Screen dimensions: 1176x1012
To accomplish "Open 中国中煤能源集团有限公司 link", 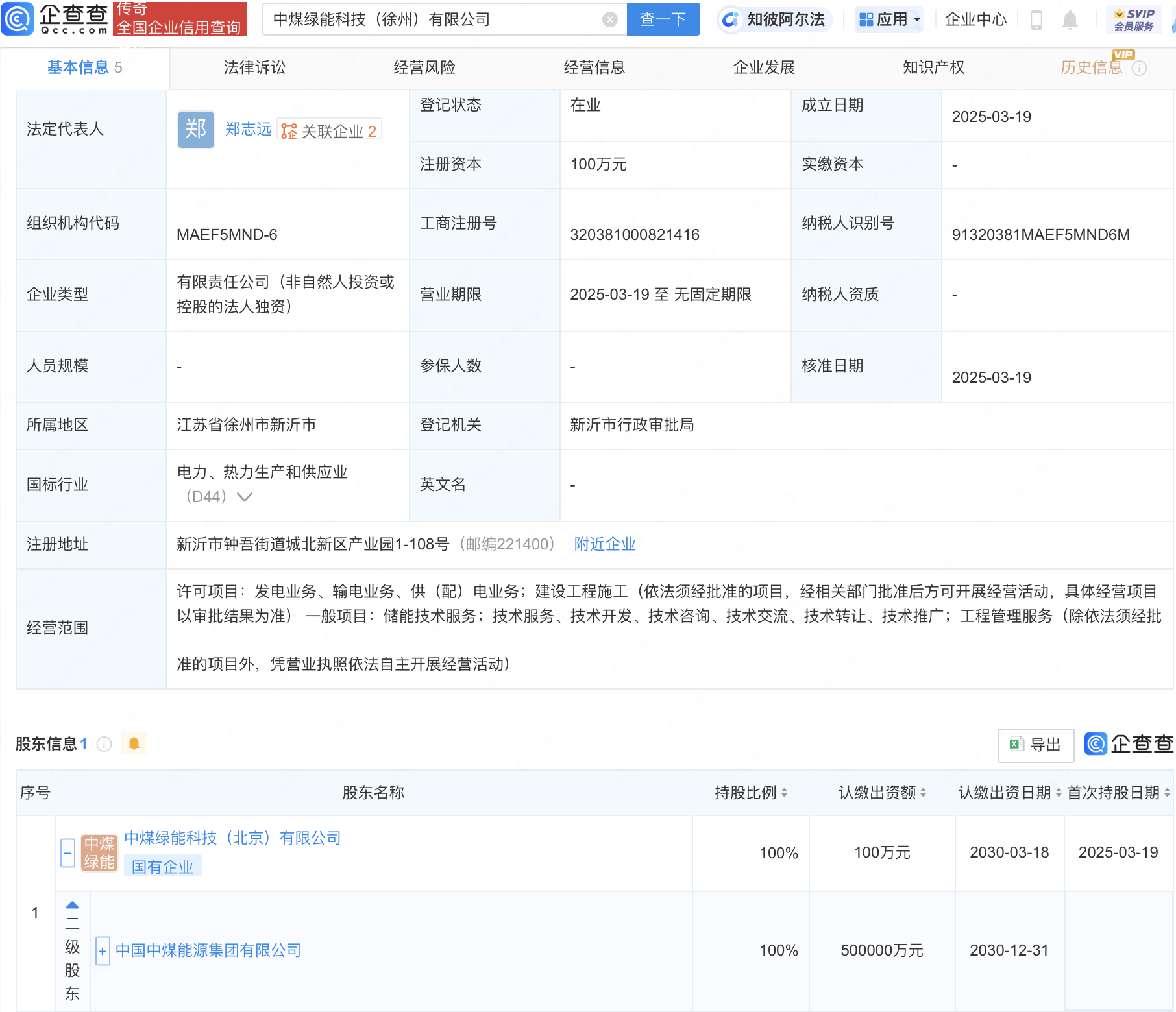I will point(208,950).
